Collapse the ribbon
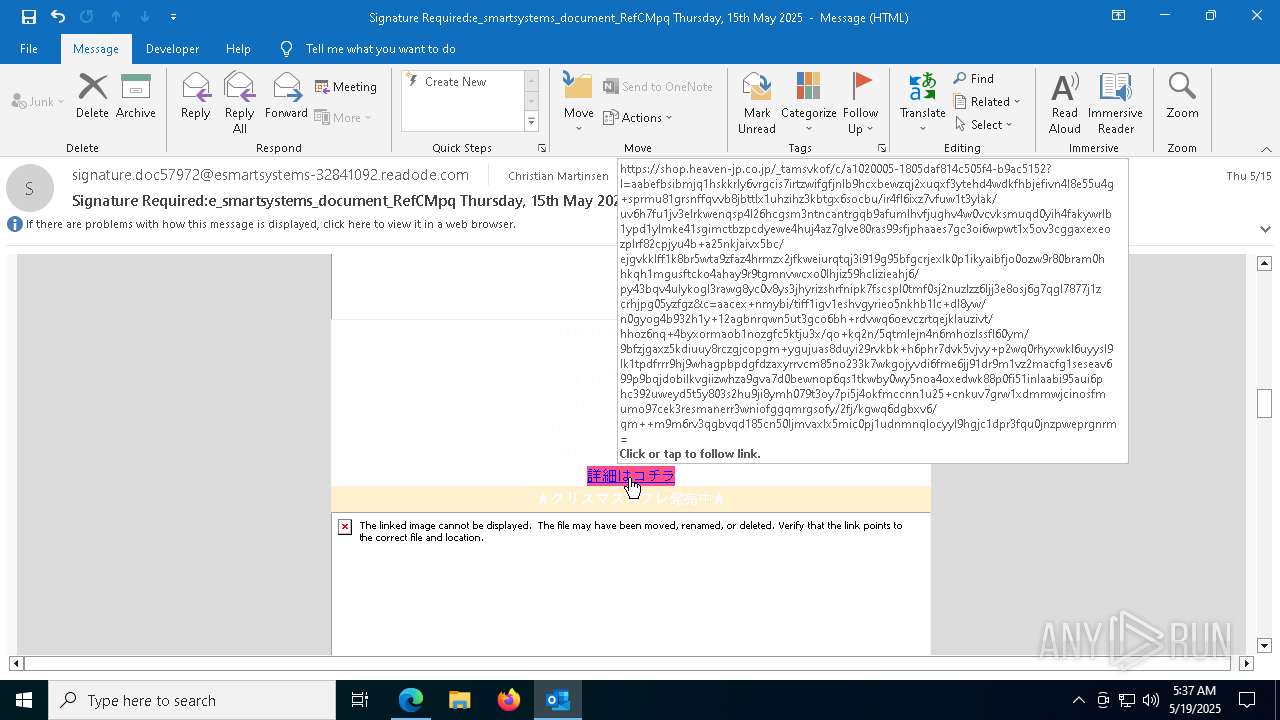Viewport: 1280px width, 720px height. 1266,149
